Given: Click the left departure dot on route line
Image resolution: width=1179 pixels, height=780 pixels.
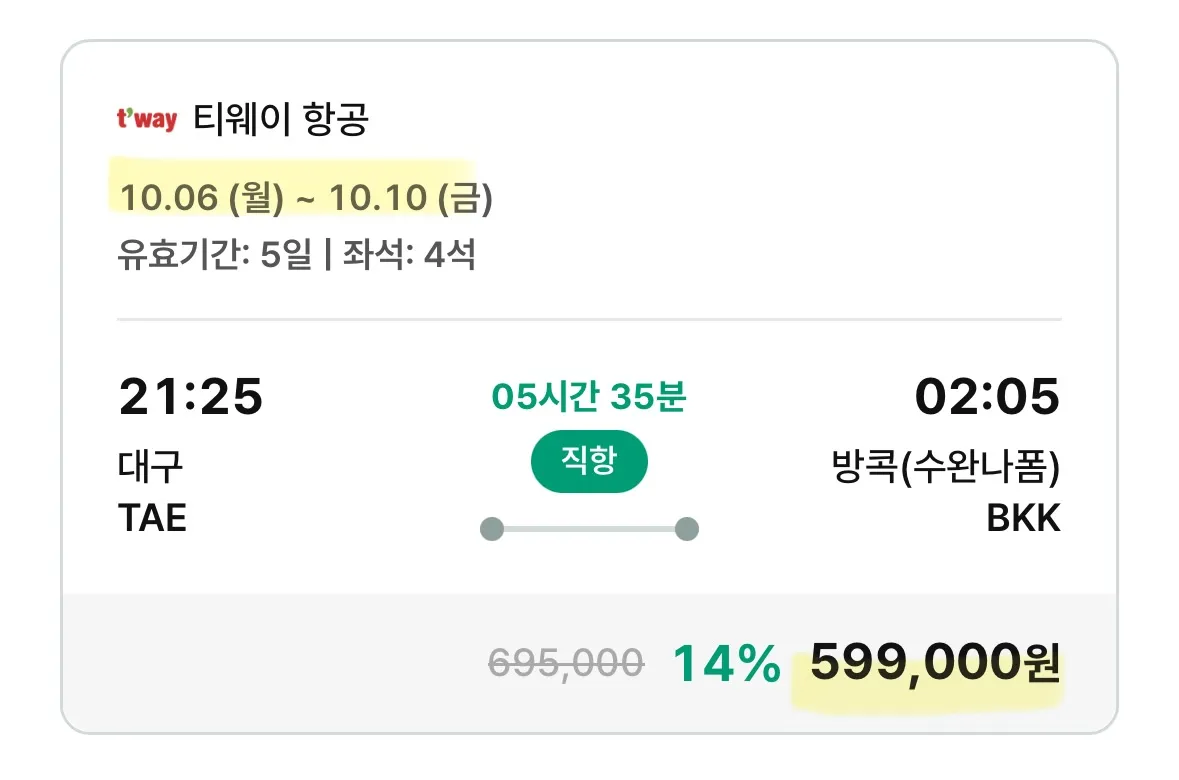Looking at the screenshot, I should coord(491,529).
